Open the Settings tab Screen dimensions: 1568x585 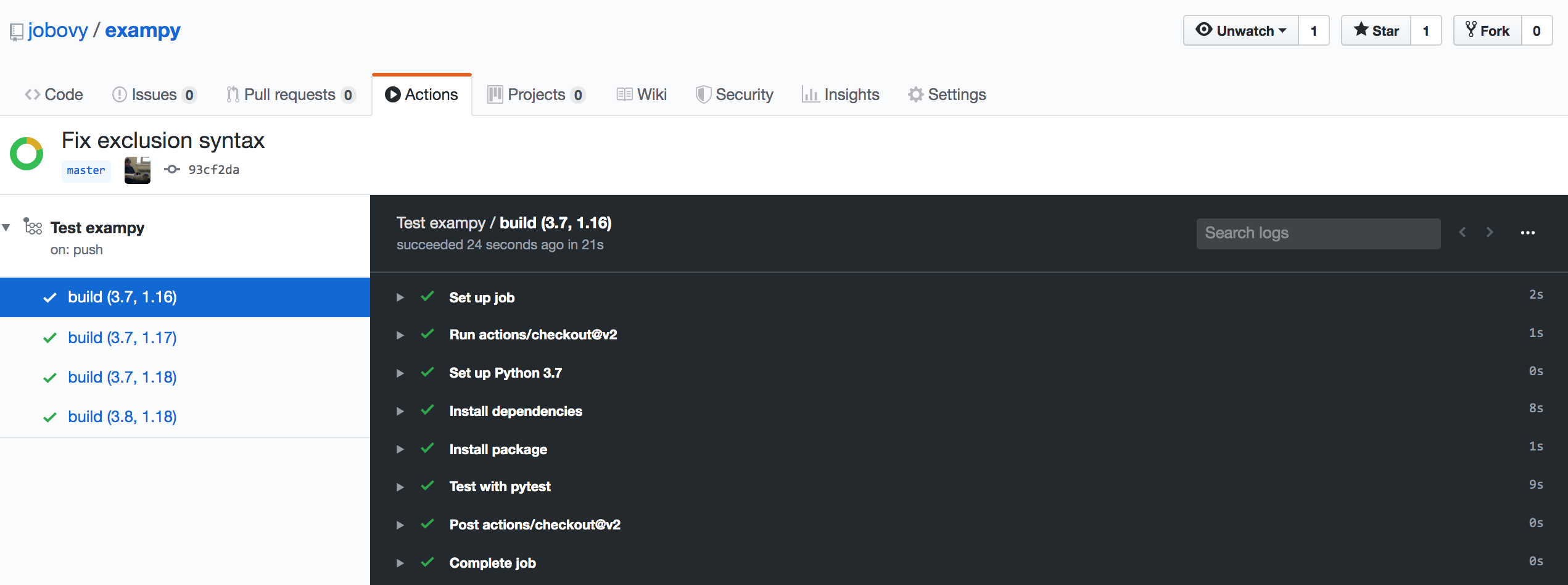pyautogui.click(x=947, y=94)
